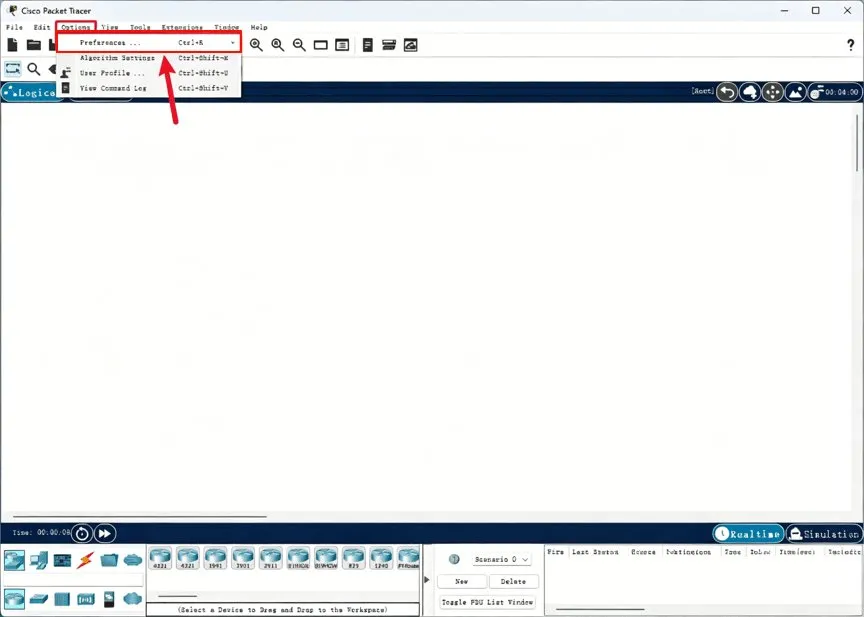Click the New Cluster cloud icon

[x=750, y=92]
